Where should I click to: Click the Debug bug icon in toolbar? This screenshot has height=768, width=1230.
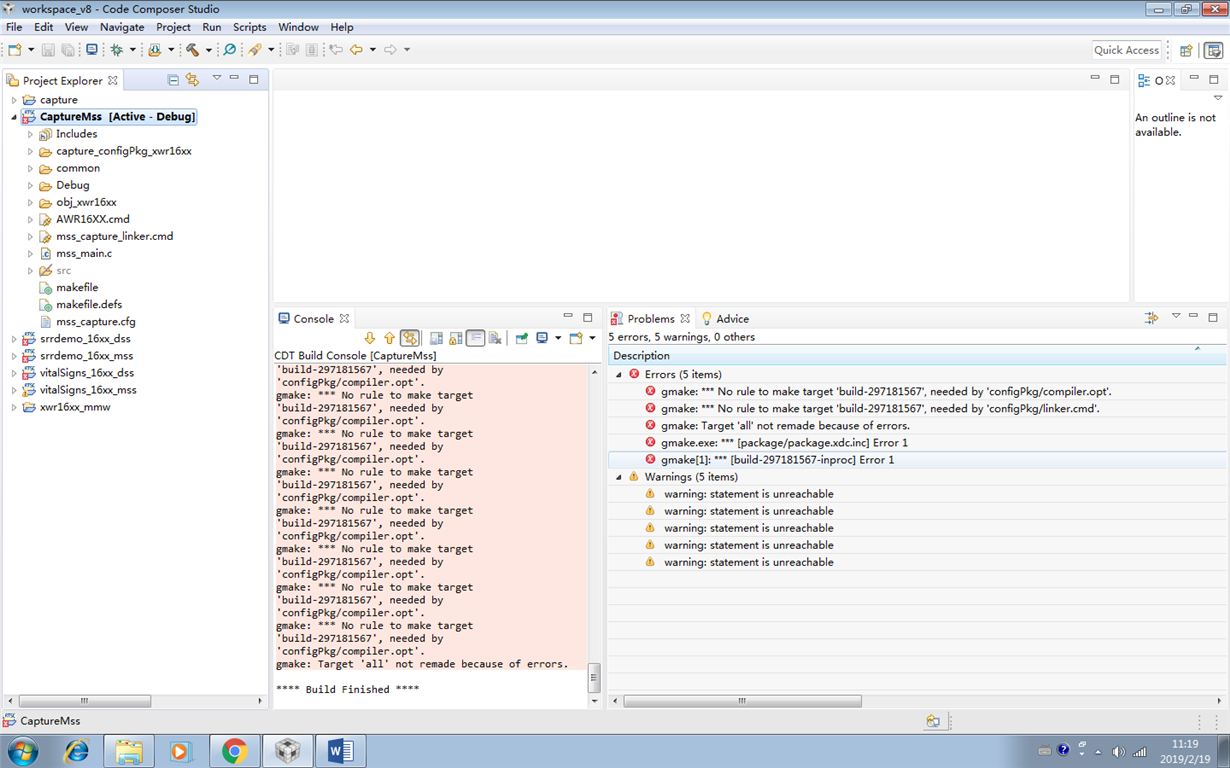pyautogui.click(x=117, y=49)
